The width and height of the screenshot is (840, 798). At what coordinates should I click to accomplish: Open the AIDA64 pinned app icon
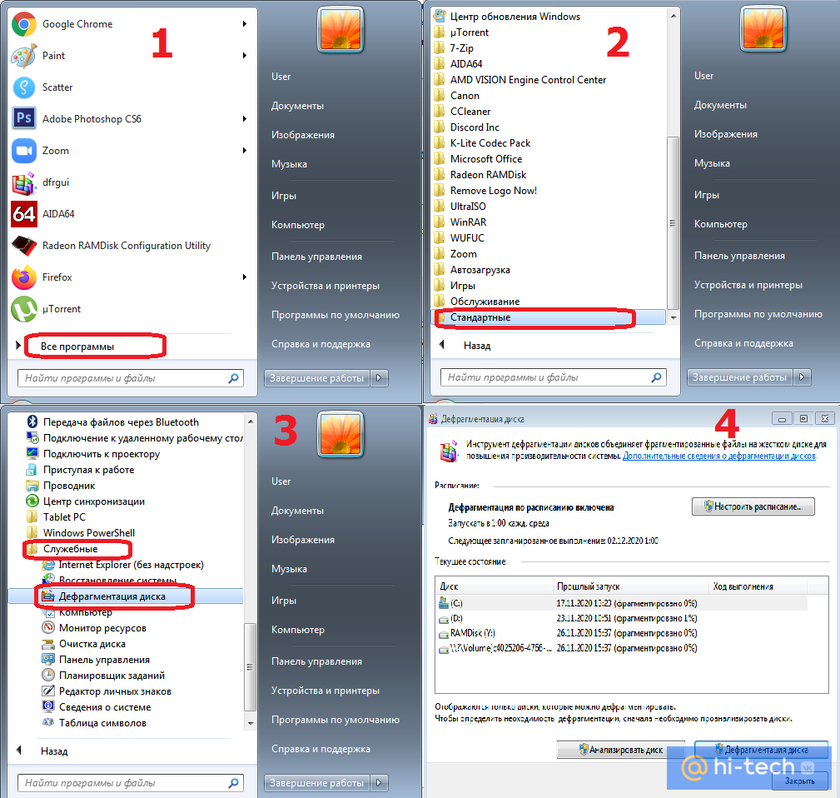click(x=24, y=214)
